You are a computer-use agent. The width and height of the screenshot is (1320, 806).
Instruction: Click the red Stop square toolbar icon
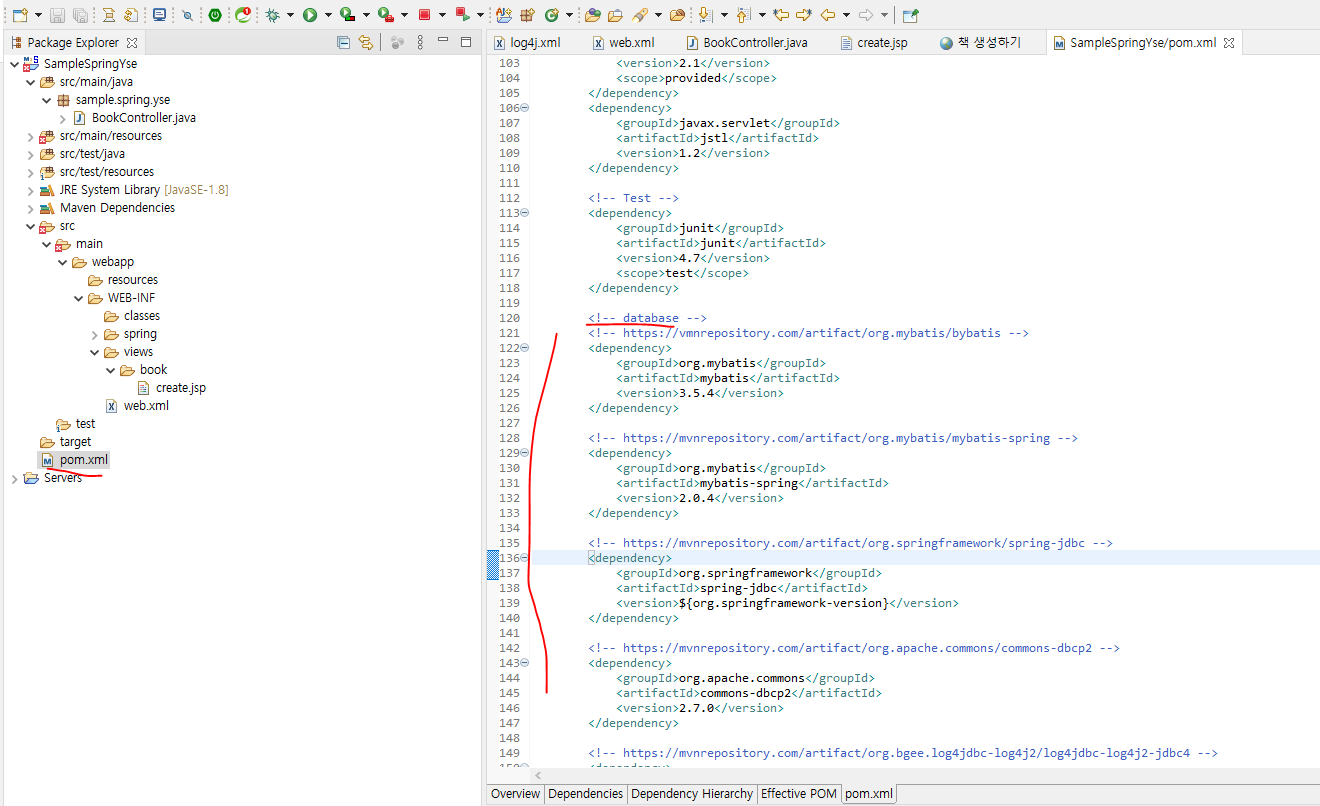click(x=424, y=15)
